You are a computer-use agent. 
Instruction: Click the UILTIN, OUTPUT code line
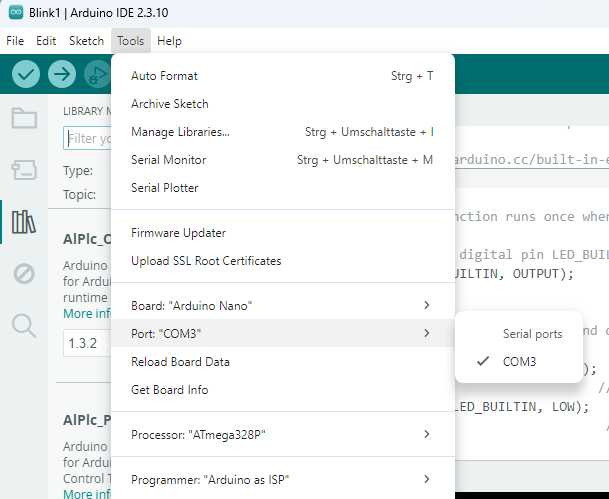(514, 274)
